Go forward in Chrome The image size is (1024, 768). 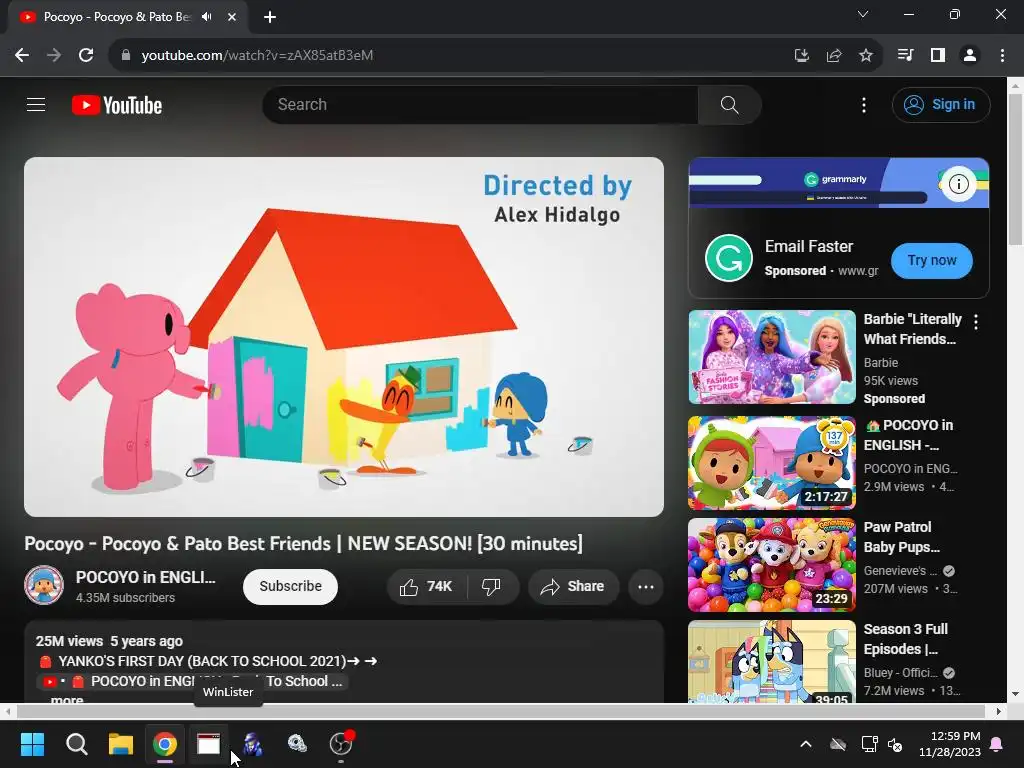[54, 55]
